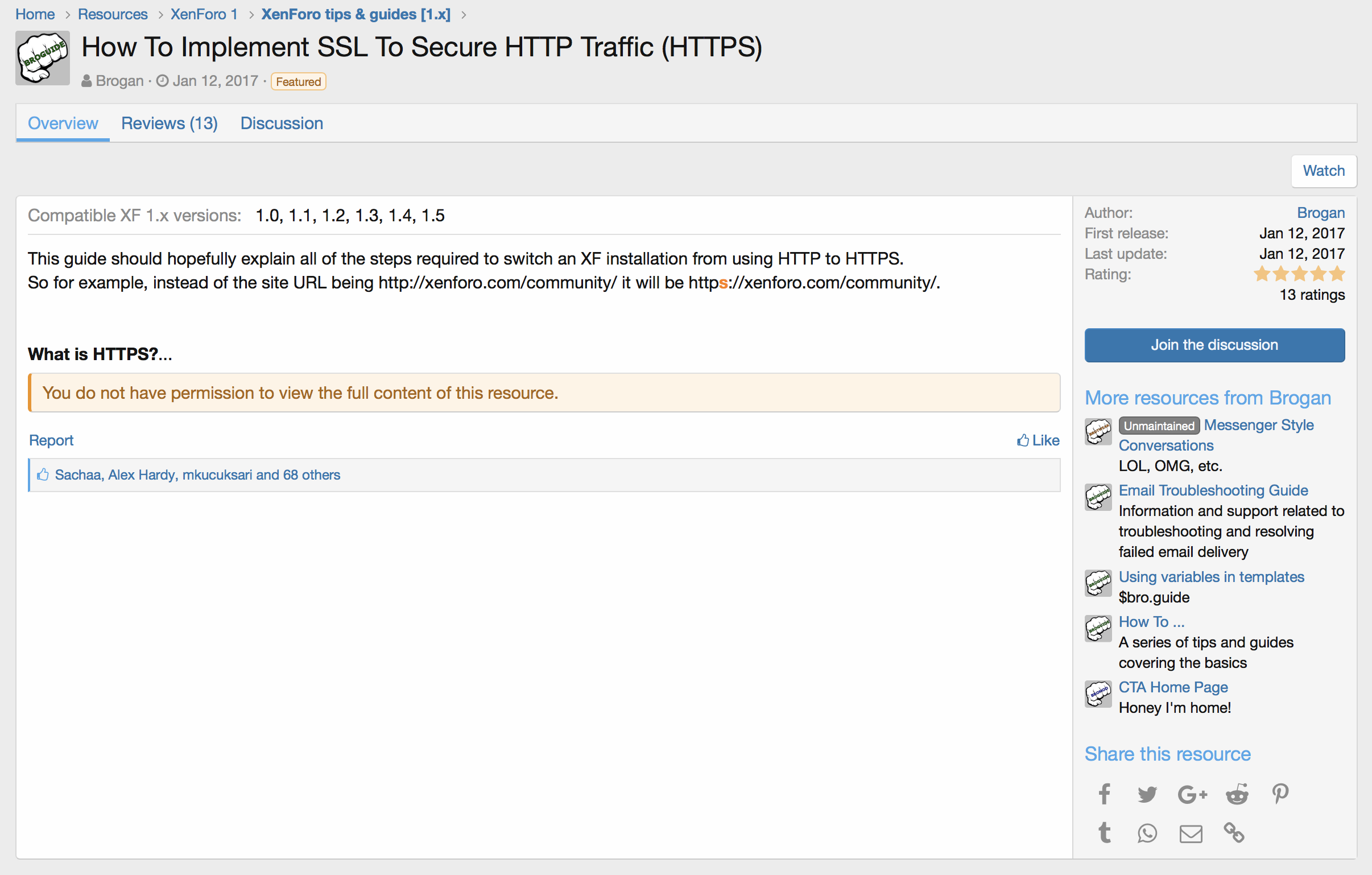Viewport: 1372px width, 875px height.
Task: Click the Featured label badge
Action: point(298,81)
